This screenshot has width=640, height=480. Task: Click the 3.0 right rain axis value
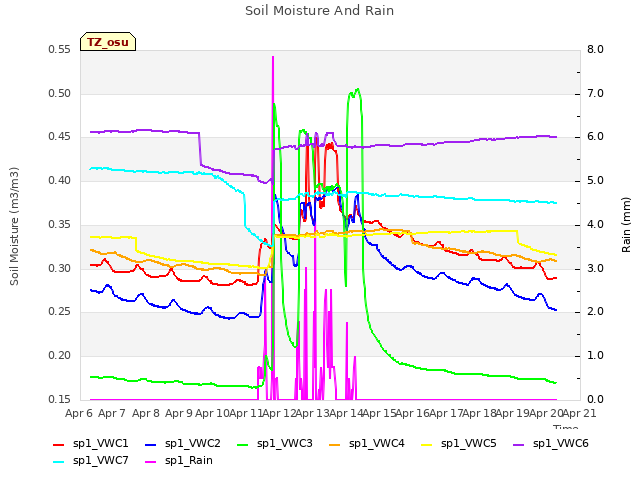(595, 268)
